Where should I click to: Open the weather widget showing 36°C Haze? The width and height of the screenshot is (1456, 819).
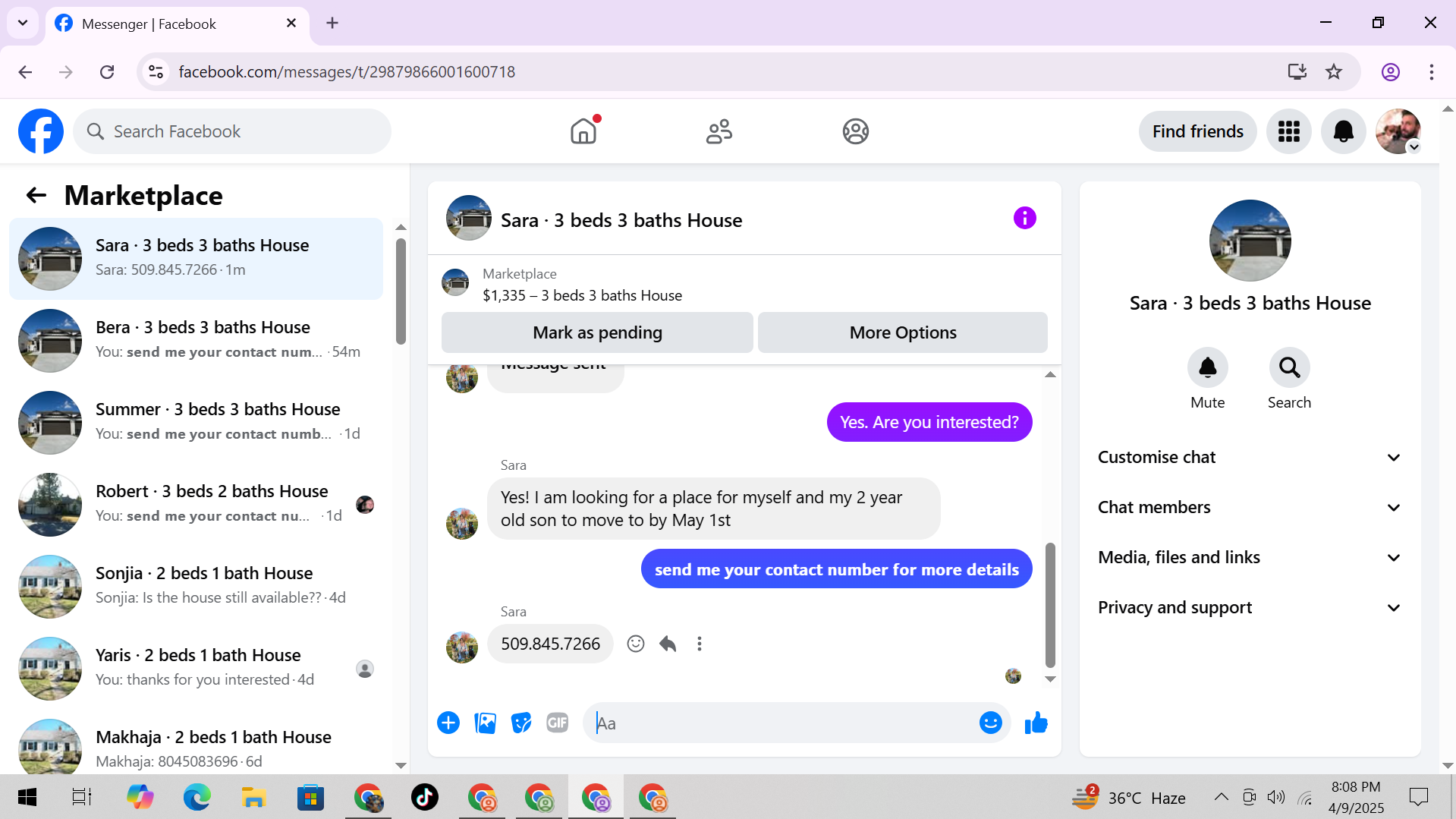(x=1129, y=798)
